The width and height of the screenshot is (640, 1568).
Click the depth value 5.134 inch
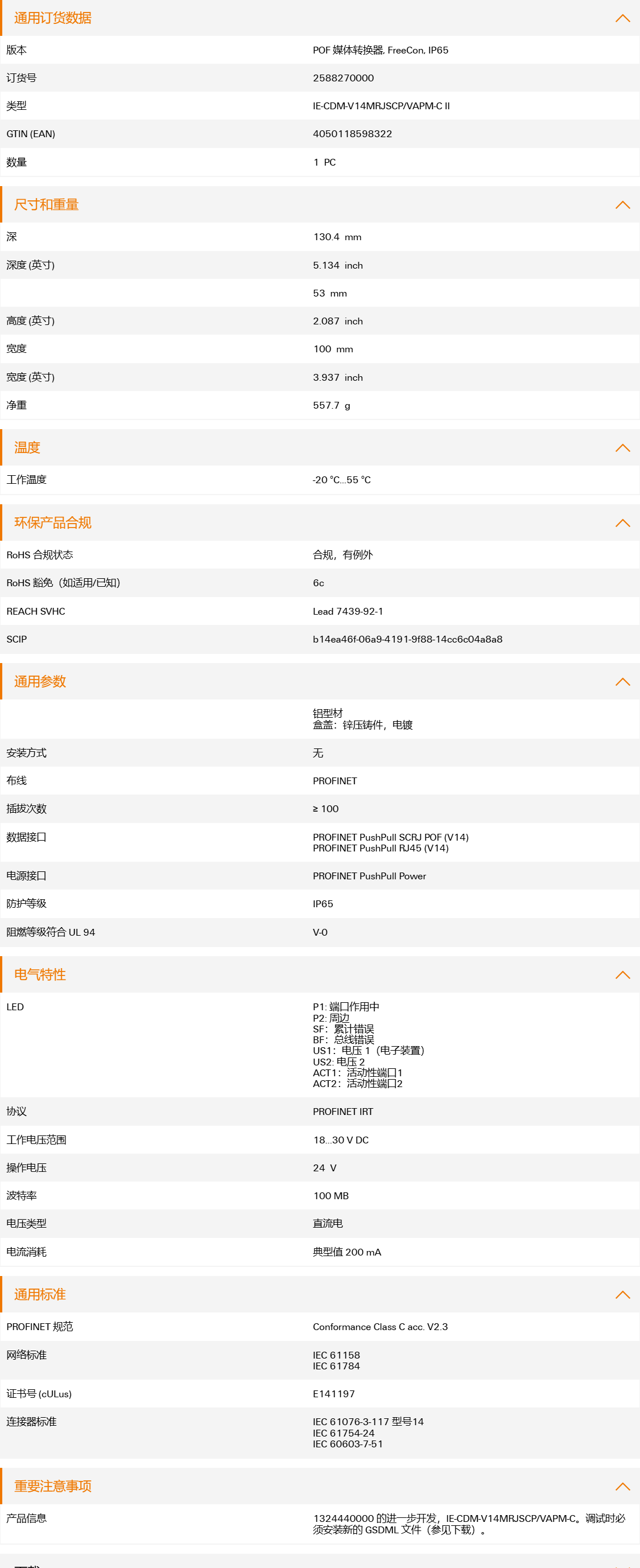point(338,265)
